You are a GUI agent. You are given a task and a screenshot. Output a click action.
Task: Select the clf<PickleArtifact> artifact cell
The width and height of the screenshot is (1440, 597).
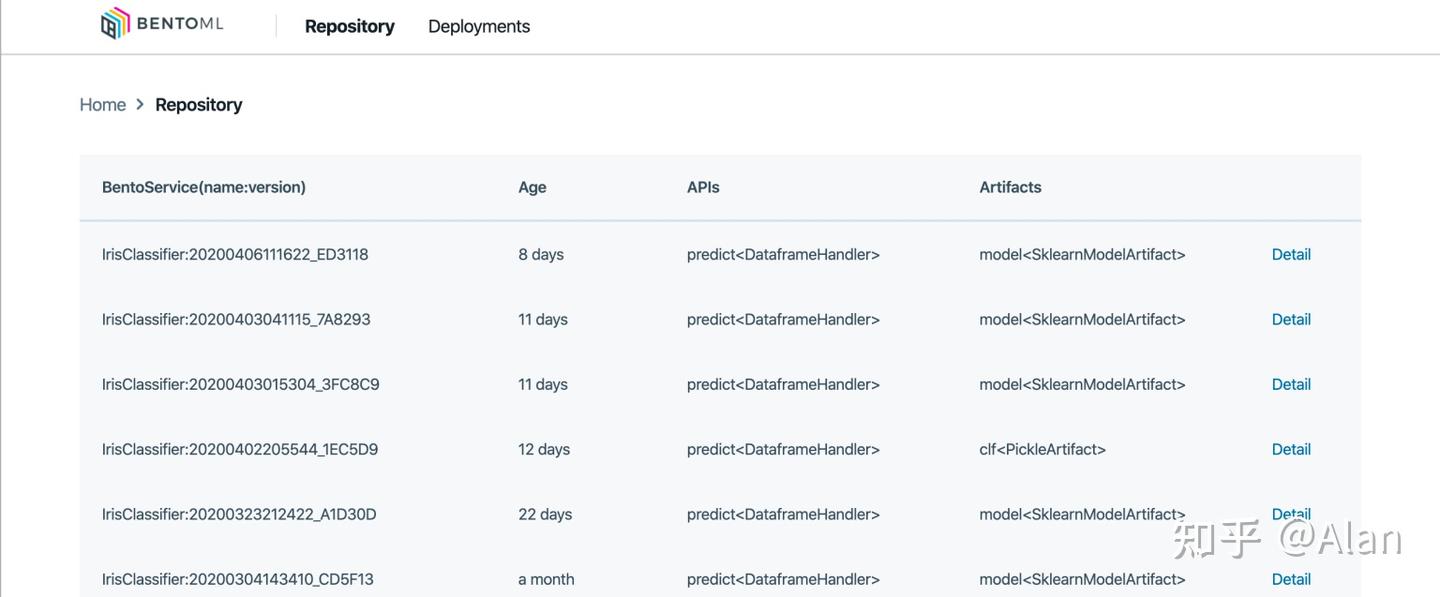(1042, 450)
